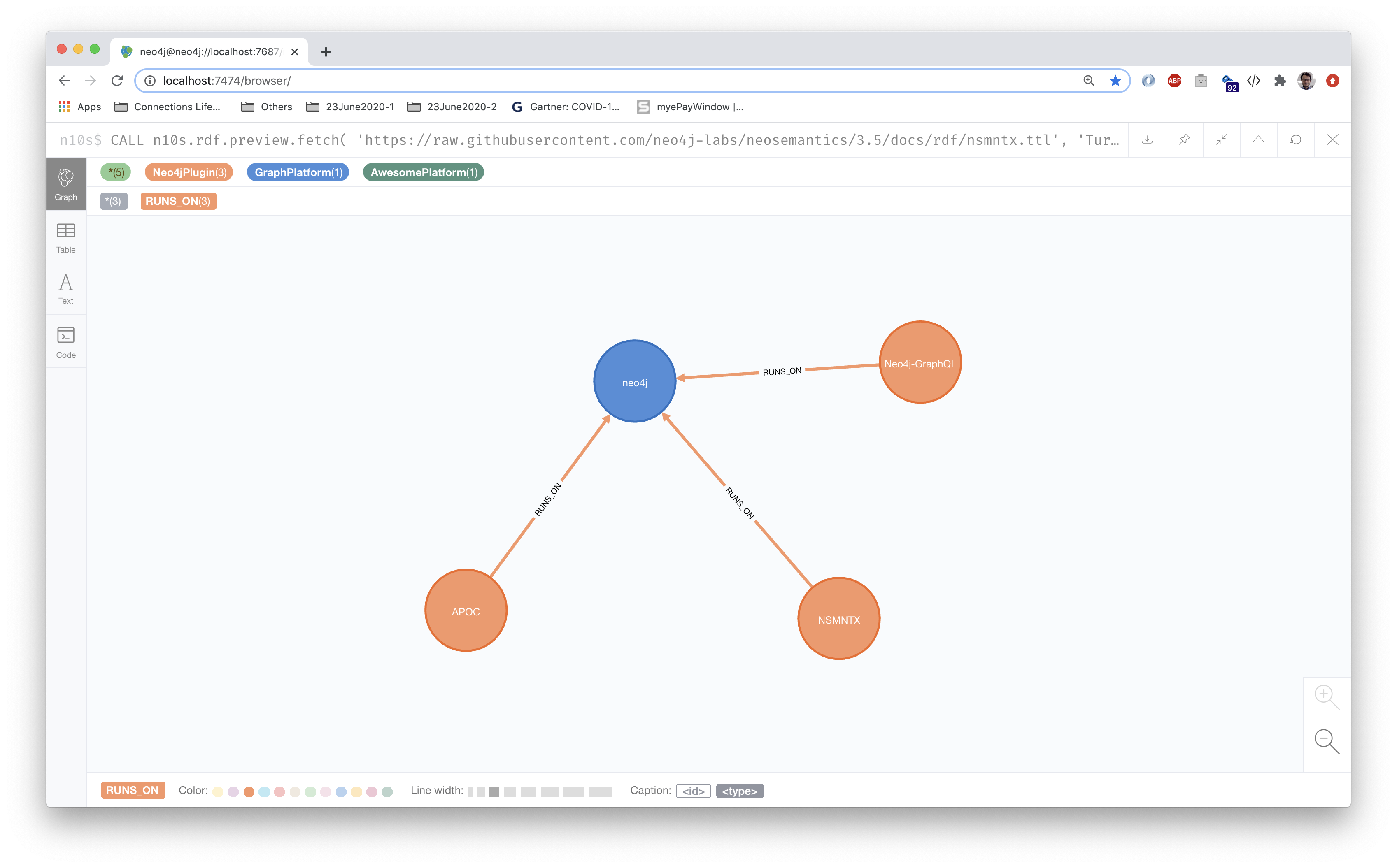This screenshot has width=1397, height=868.
Task: Open the myePayWindow bookmark
Action: pyautogui.click(x=690, y=107)
